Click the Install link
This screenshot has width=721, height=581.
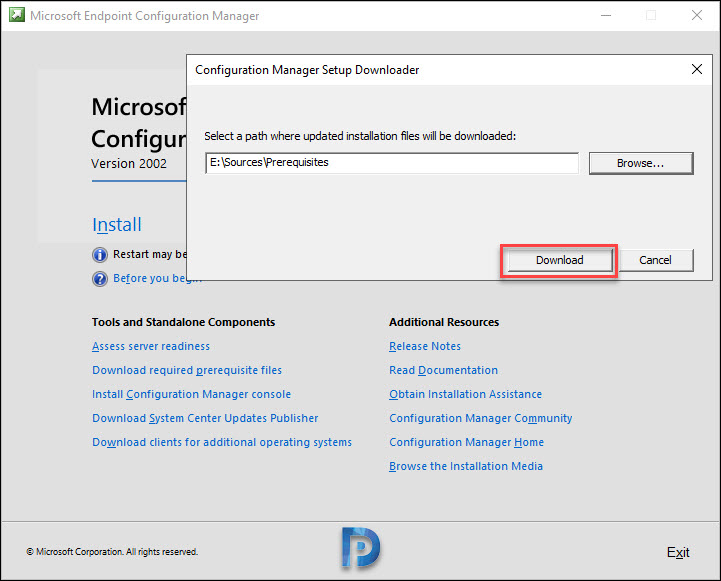117,225
